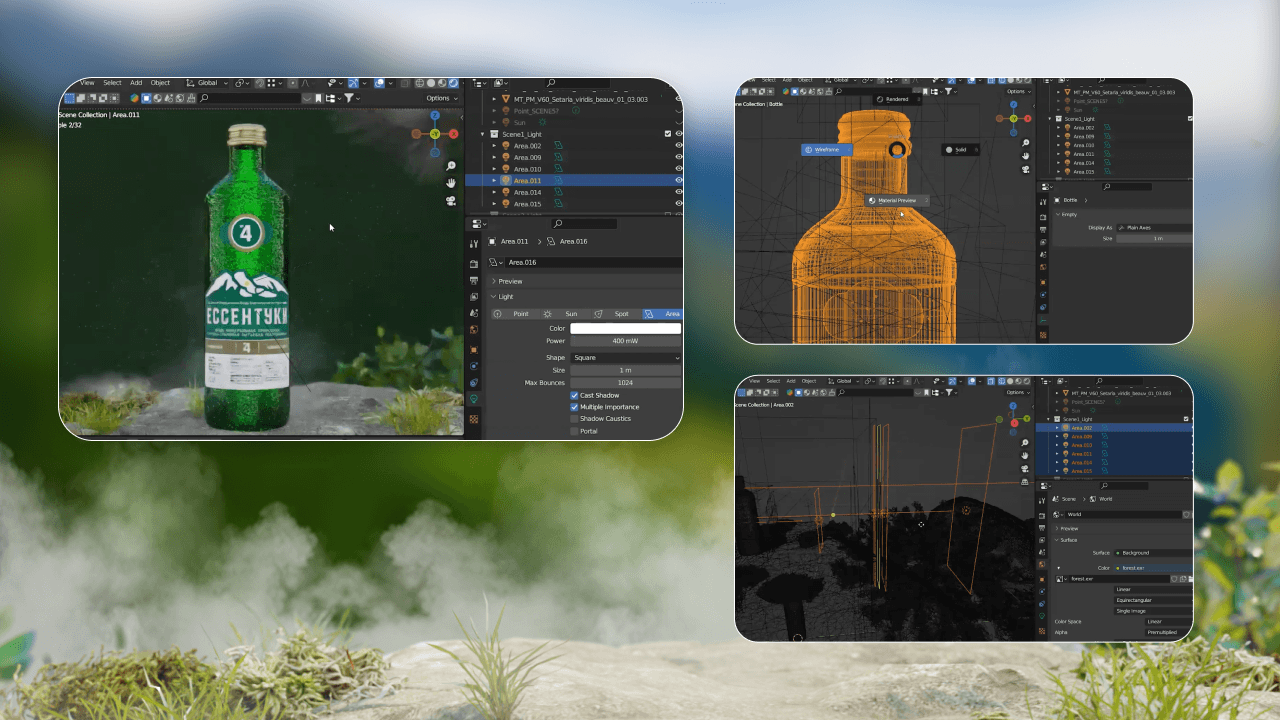Image resolution: width=1280 pixels, height=720 pixels.
Task: Adjust the Max Bounces field showing 1024
Action: (x=626, y=383)
